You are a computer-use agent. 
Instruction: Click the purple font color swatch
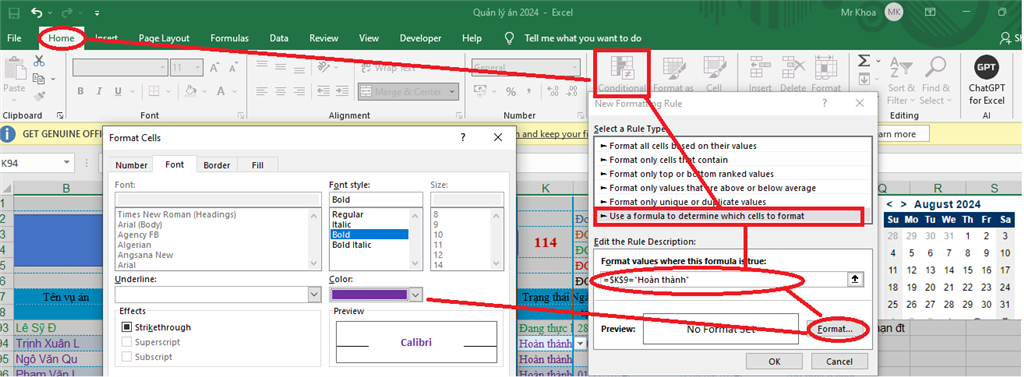click(x=370, y=295)
